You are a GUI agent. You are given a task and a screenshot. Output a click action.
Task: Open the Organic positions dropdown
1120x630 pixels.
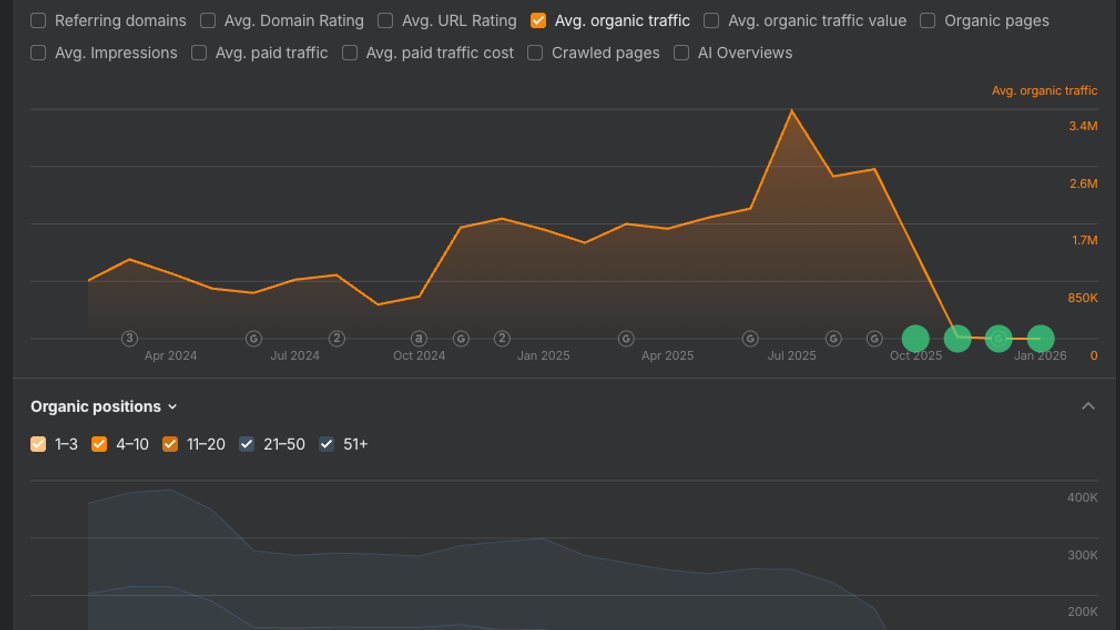coord(104,406)
